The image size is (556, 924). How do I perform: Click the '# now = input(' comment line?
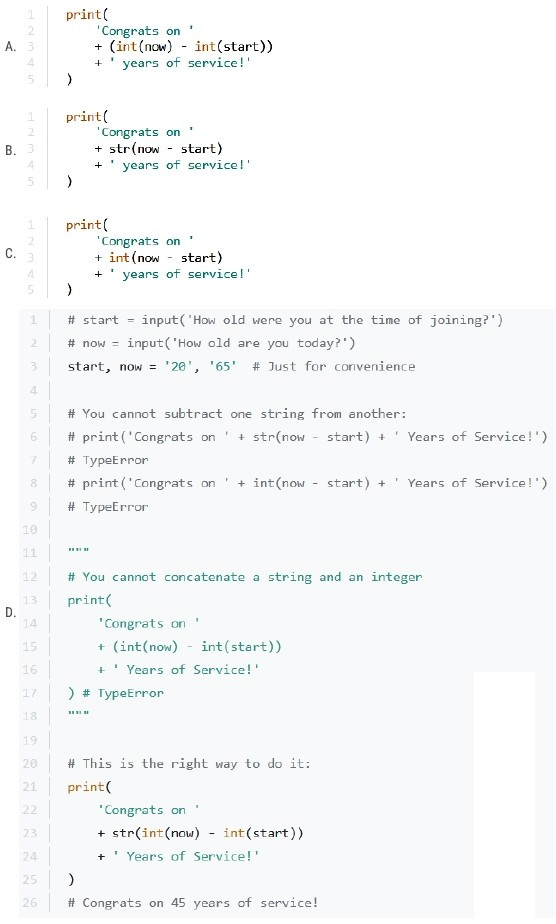click(x=211, y=343)
